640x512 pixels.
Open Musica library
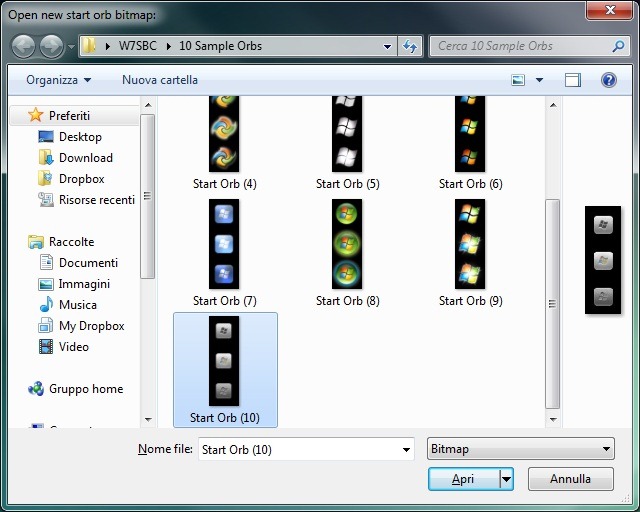[78, 305]
